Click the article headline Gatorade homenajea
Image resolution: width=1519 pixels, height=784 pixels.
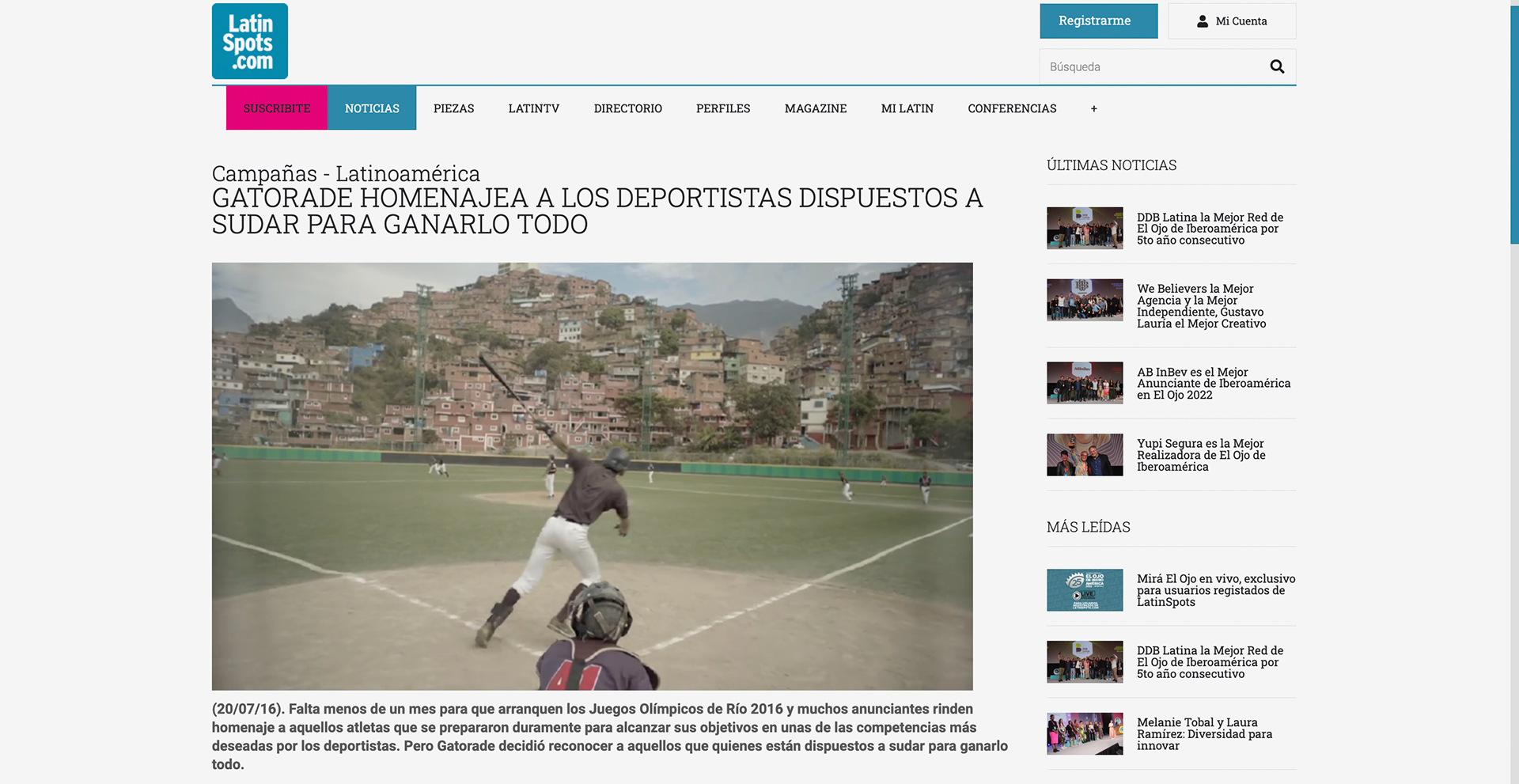pyautogui.click(x=597, y=211)
